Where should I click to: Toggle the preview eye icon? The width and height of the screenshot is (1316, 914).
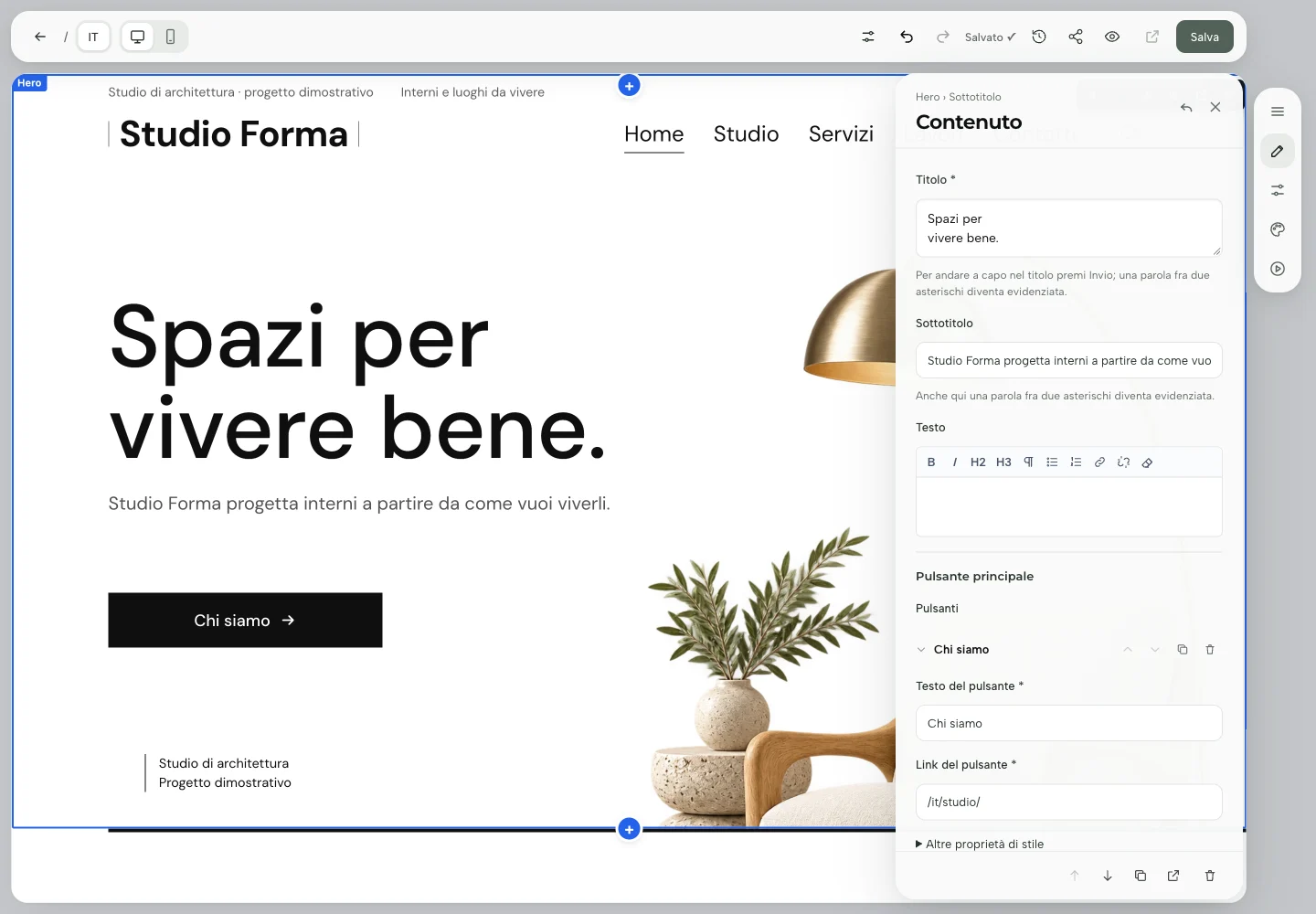pyautogui.click(x=1112, y=37)
